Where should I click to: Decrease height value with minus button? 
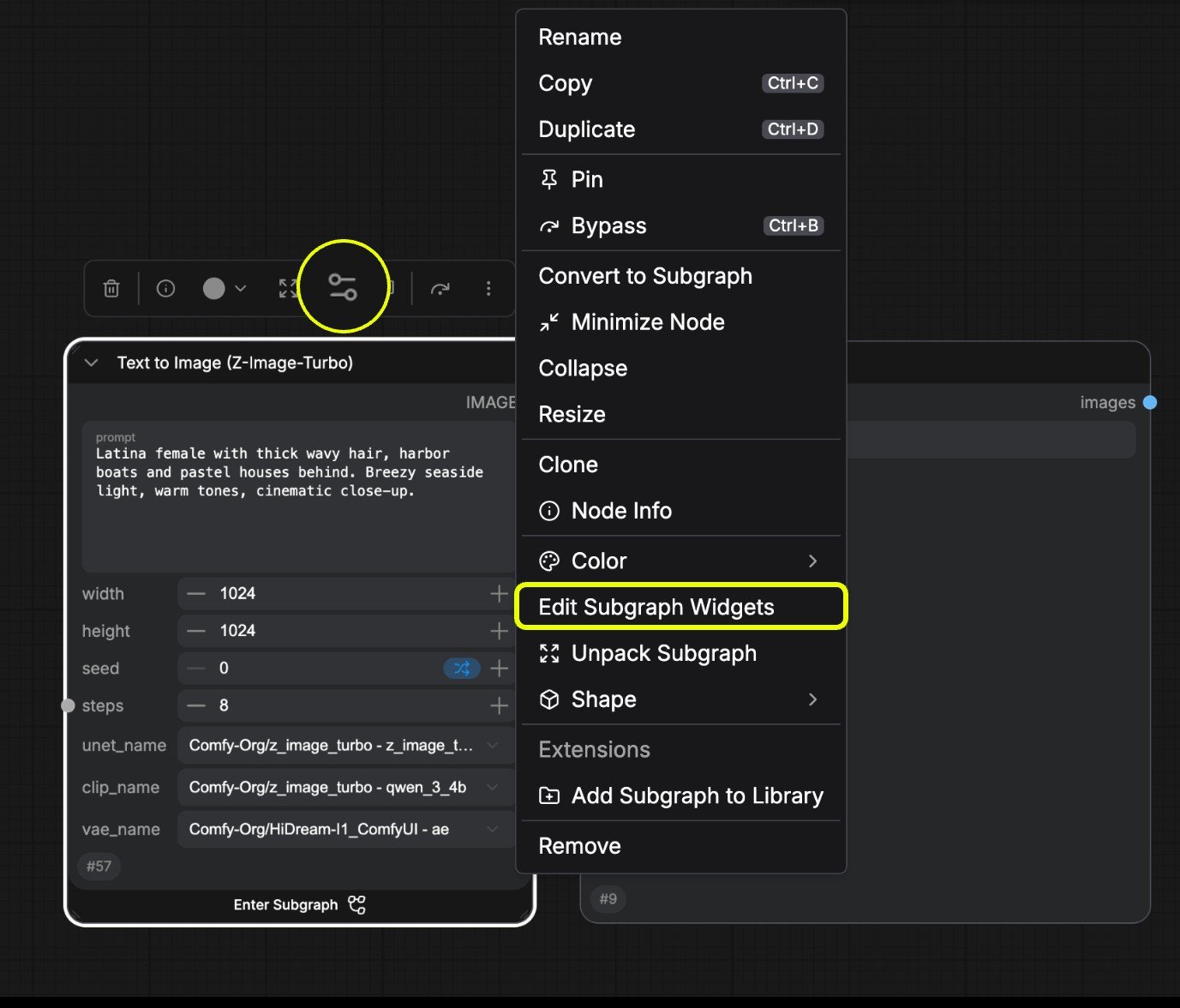196,631
